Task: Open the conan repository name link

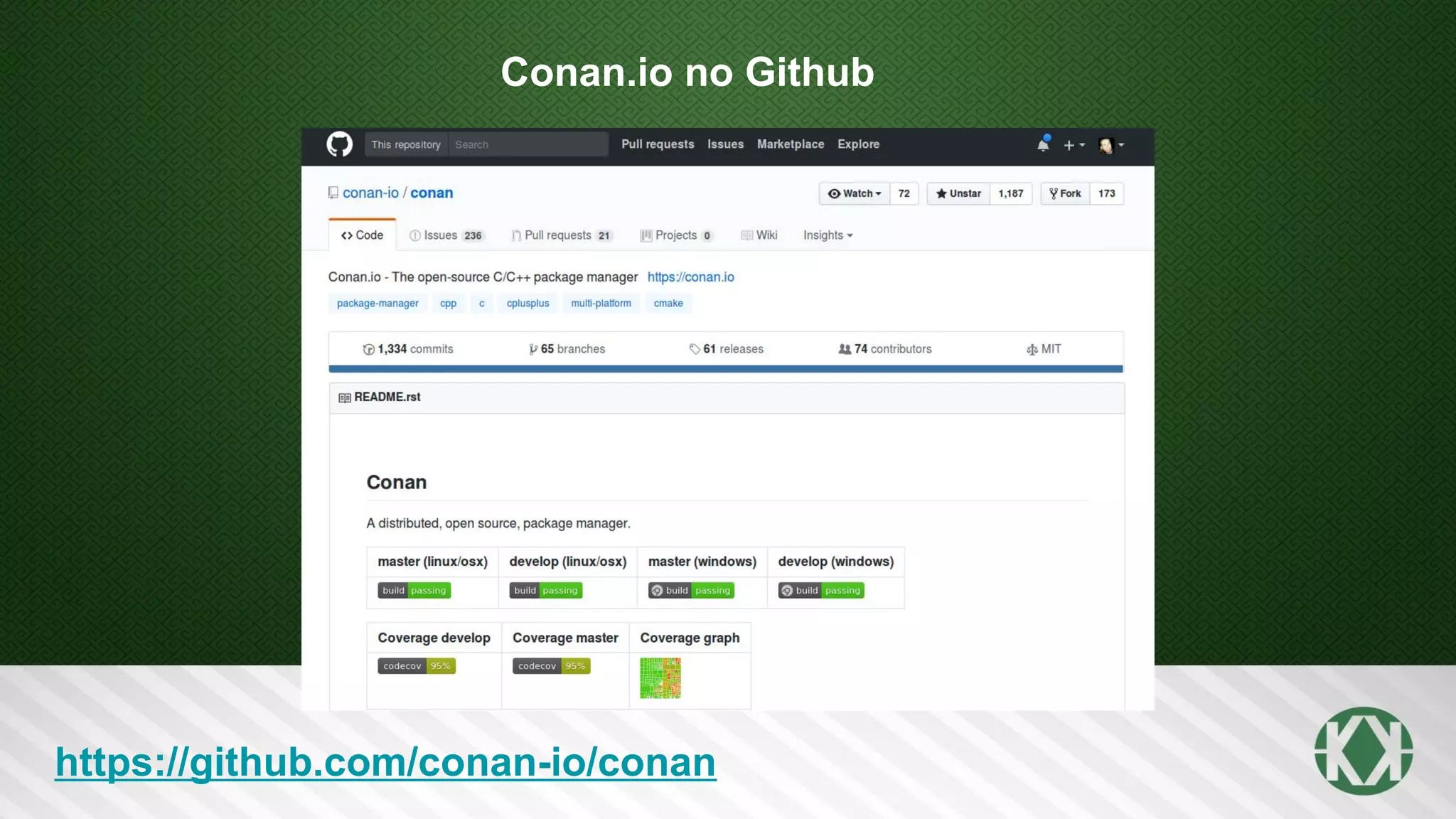Action: [432, 193]
